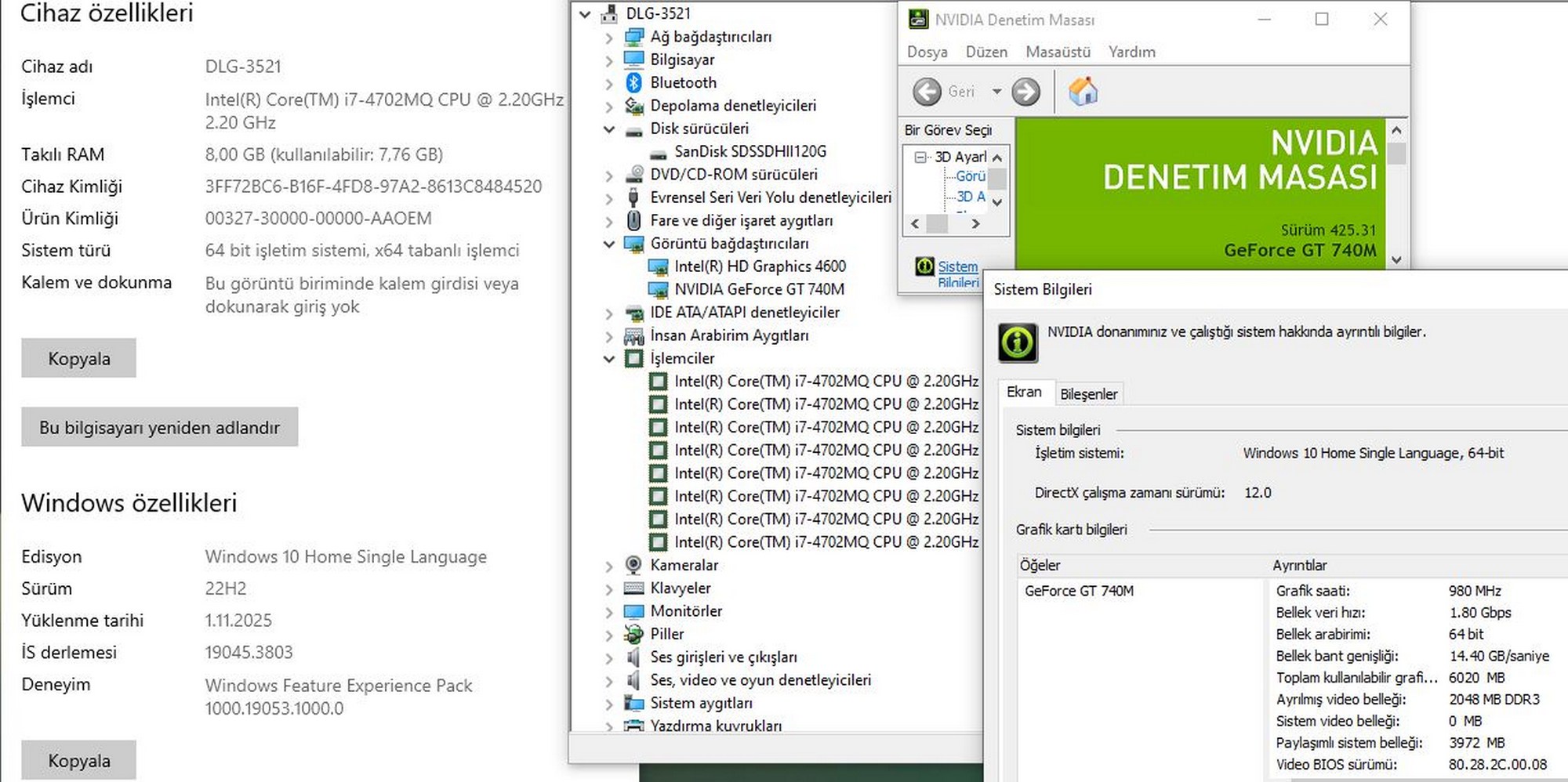Click Kopyala under Cihaz özellikleri

78,358
